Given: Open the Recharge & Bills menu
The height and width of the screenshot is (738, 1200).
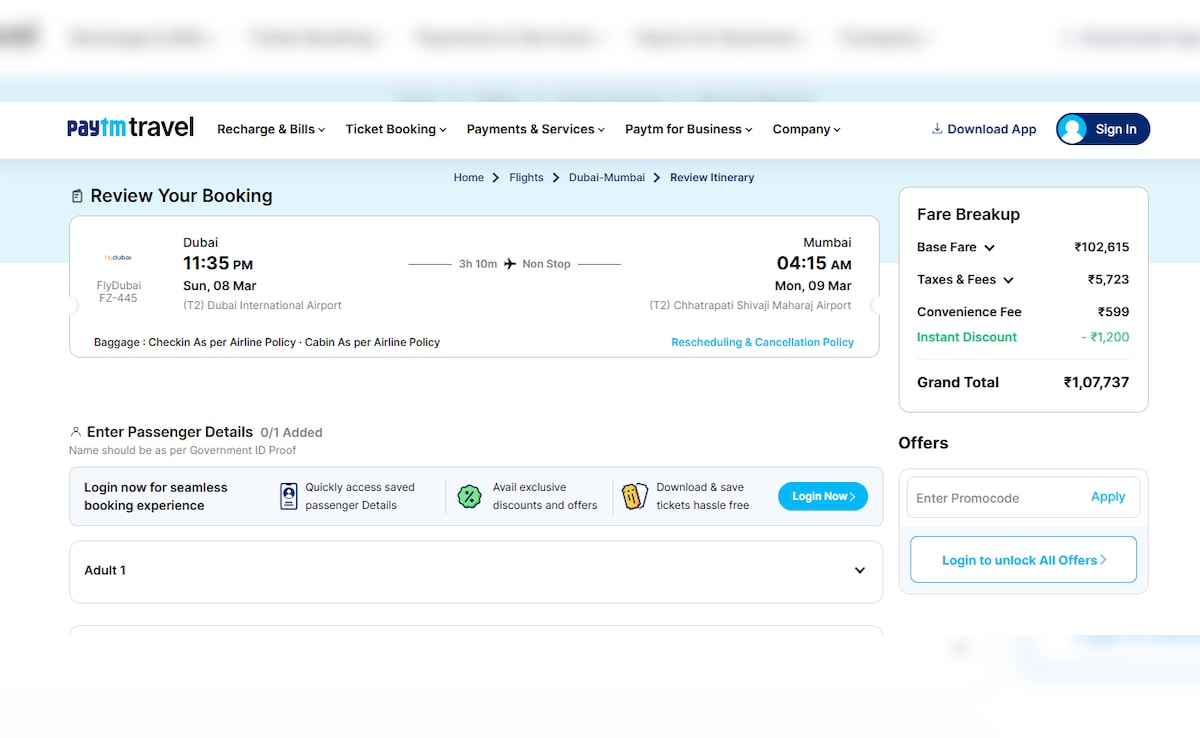Looking at the screenshot, I should tap(270, 129).
